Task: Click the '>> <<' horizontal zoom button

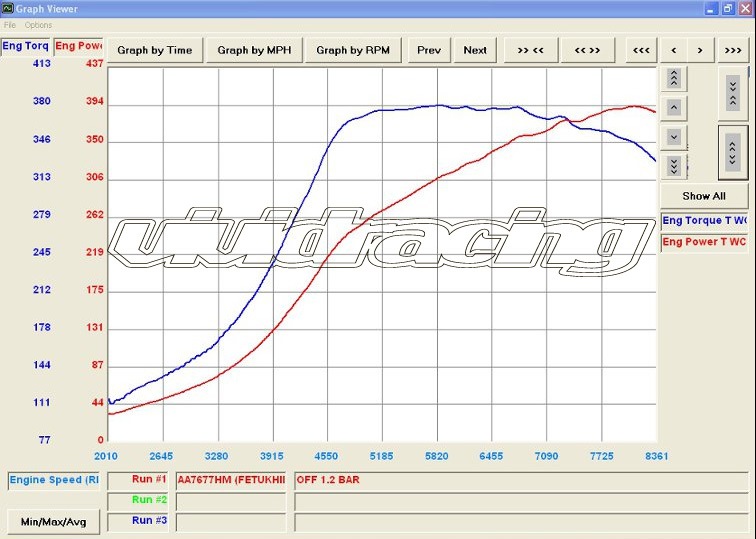Action: point(530,50)
